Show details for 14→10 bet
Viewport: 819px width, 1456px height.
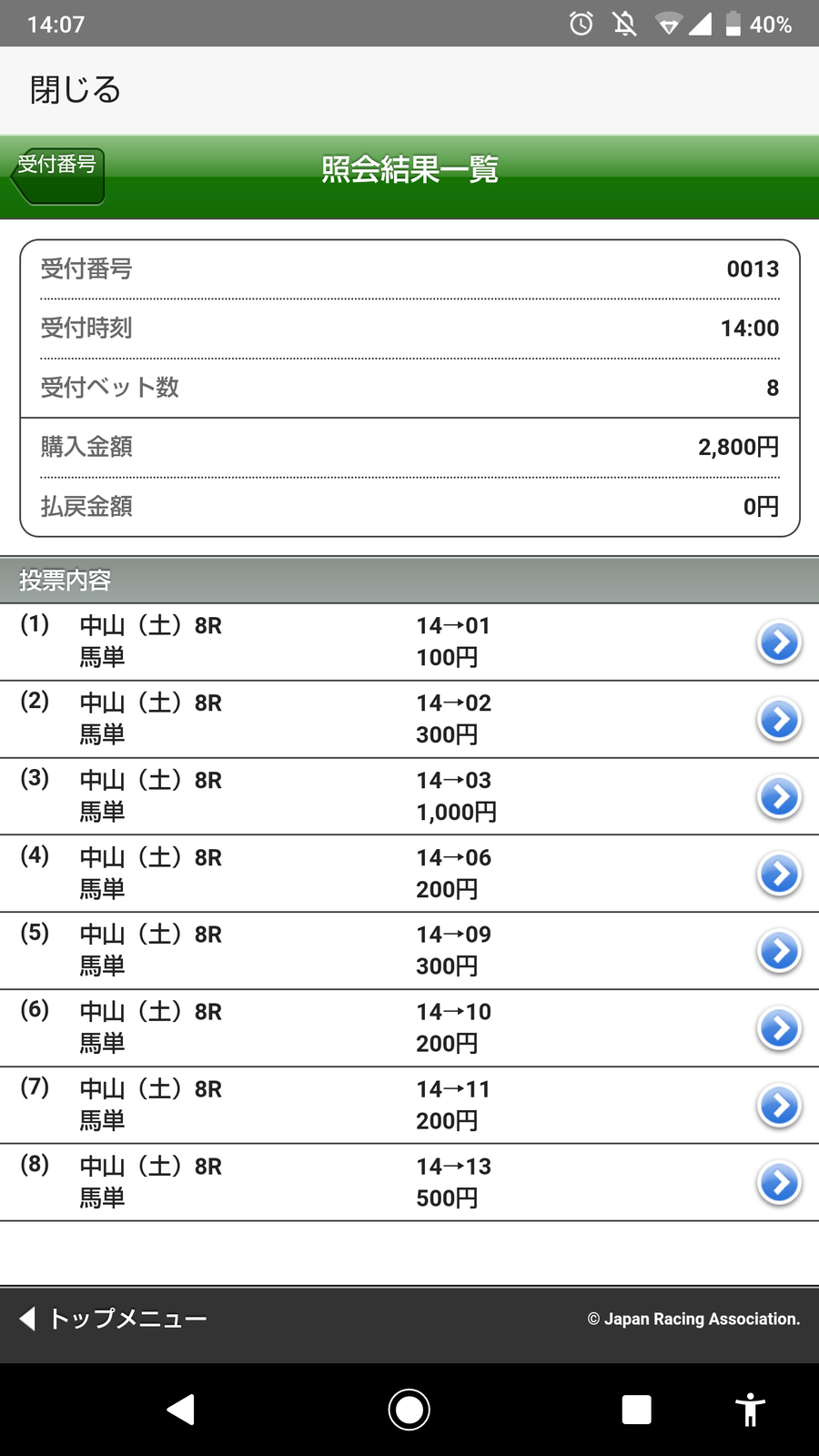click(x=779, y=1029)
